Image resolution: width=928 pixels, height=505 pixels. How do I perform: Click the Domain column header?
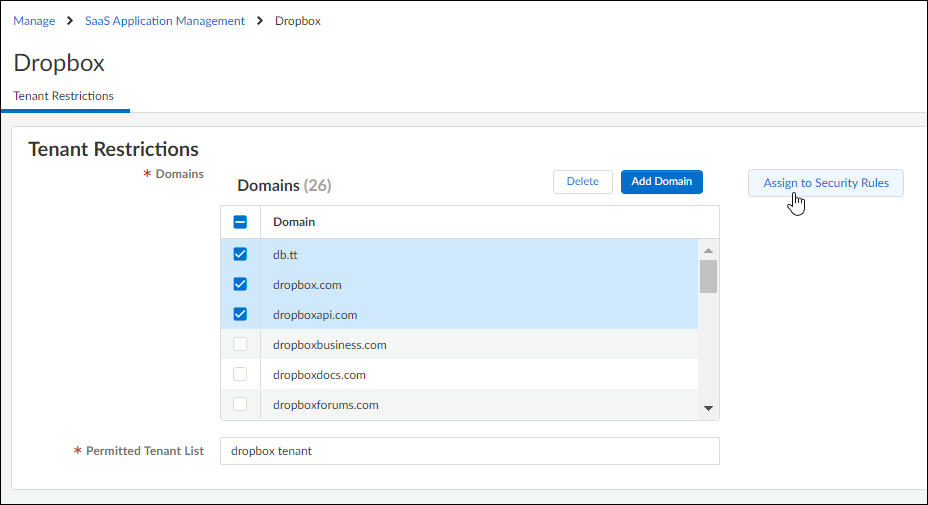294,222
